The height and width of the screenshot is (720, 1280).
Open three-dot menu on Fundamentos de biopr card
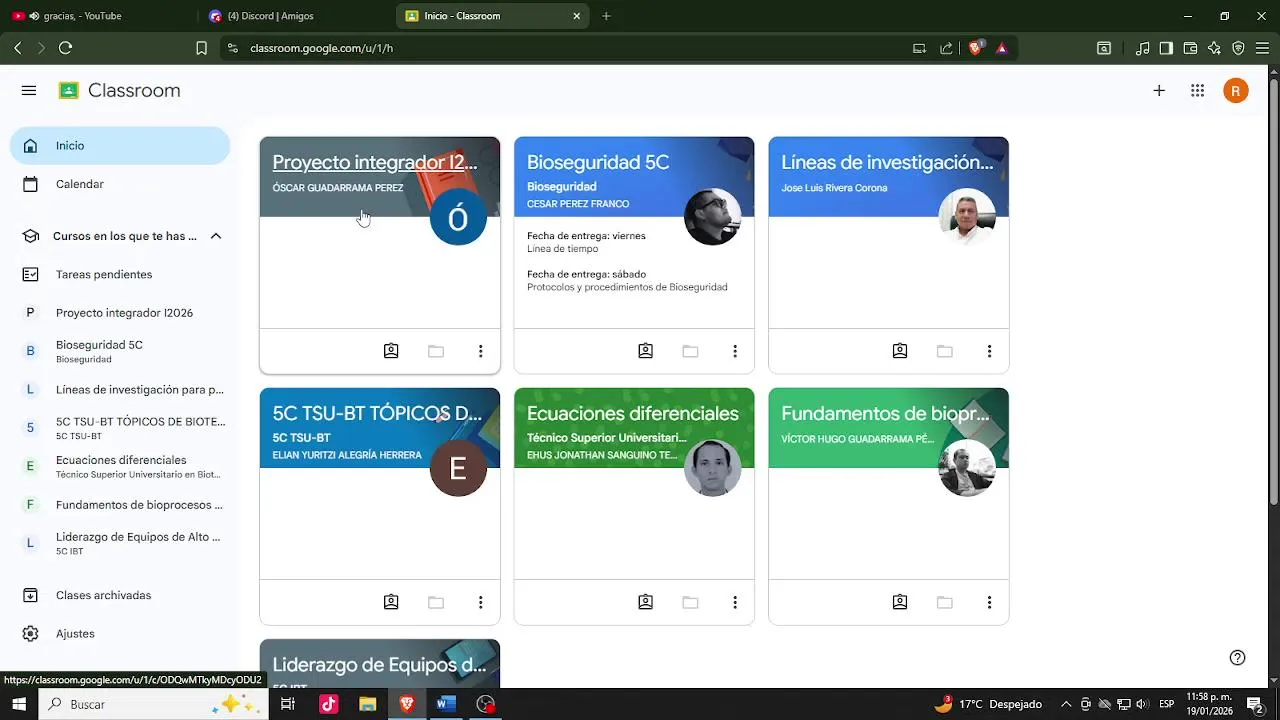[990, 602]
